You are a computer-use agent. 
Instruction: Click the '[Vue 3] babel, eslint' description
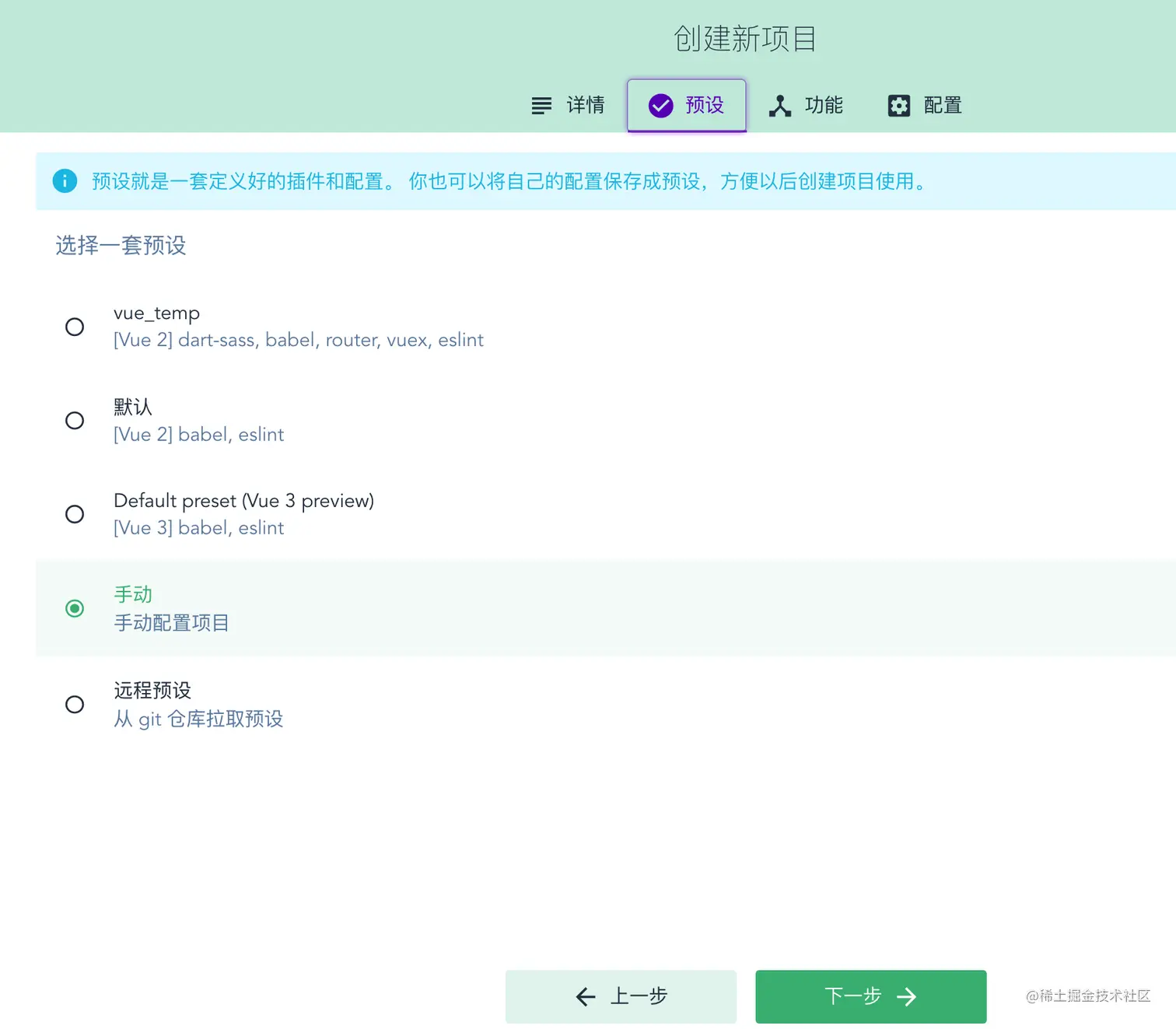click(x=198, y=528)
